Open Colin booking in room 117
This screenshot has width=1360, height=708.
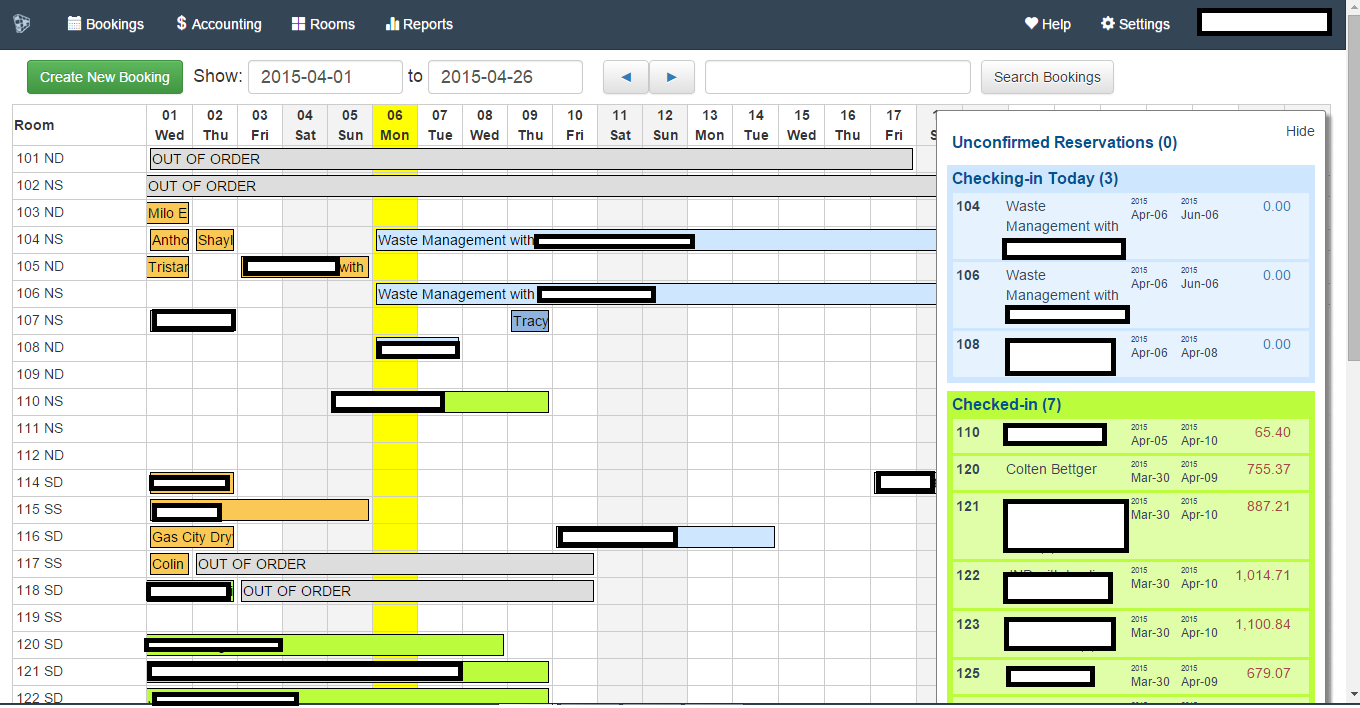170,564
